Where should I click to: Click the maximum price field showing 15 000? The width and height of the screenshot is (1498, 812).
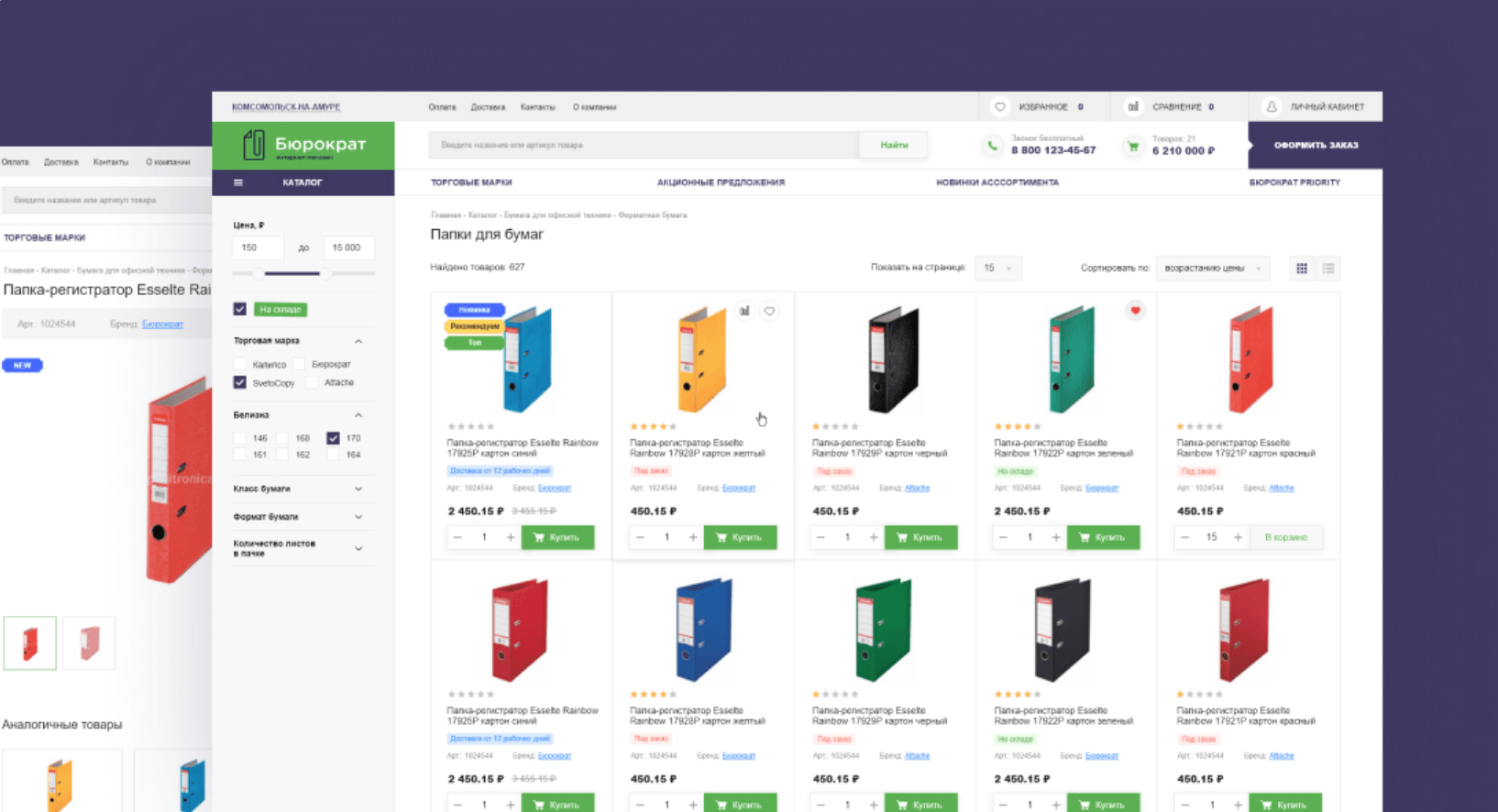click(348, 247)
